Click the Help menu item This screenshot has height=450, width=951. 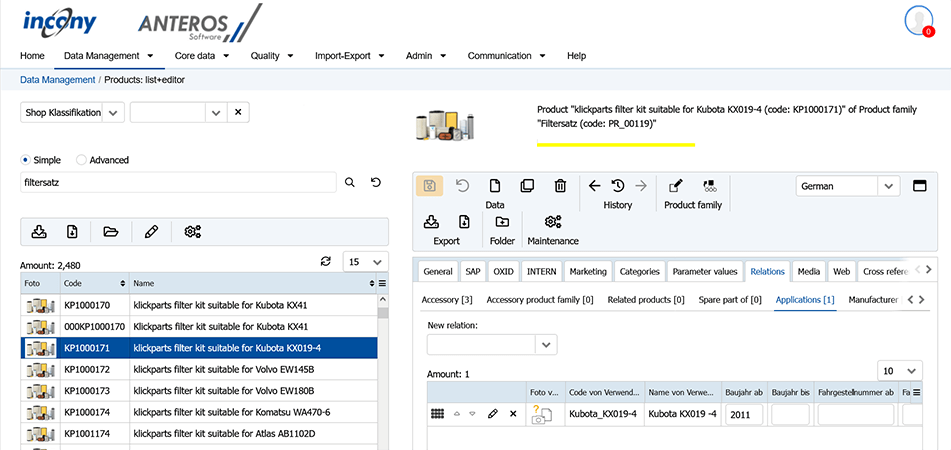click(x=576, y=56)
